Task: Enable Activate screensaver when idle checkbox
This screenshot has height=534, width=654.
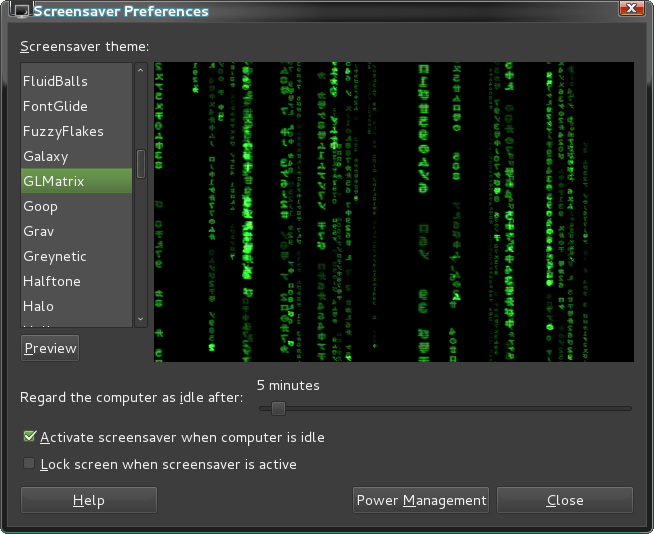Action: coord(30,437)
